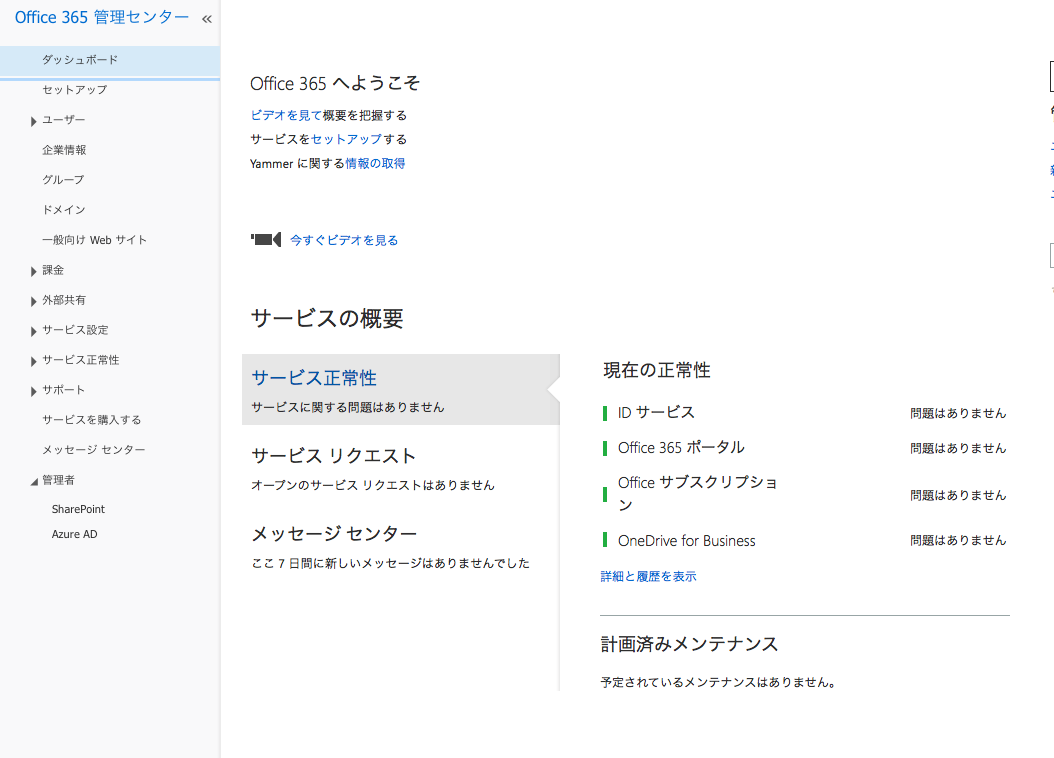The height and width of the screenshot is (758, 1054).
Task: Select the サービス正常性 overview tab
Action: point(401,389)
